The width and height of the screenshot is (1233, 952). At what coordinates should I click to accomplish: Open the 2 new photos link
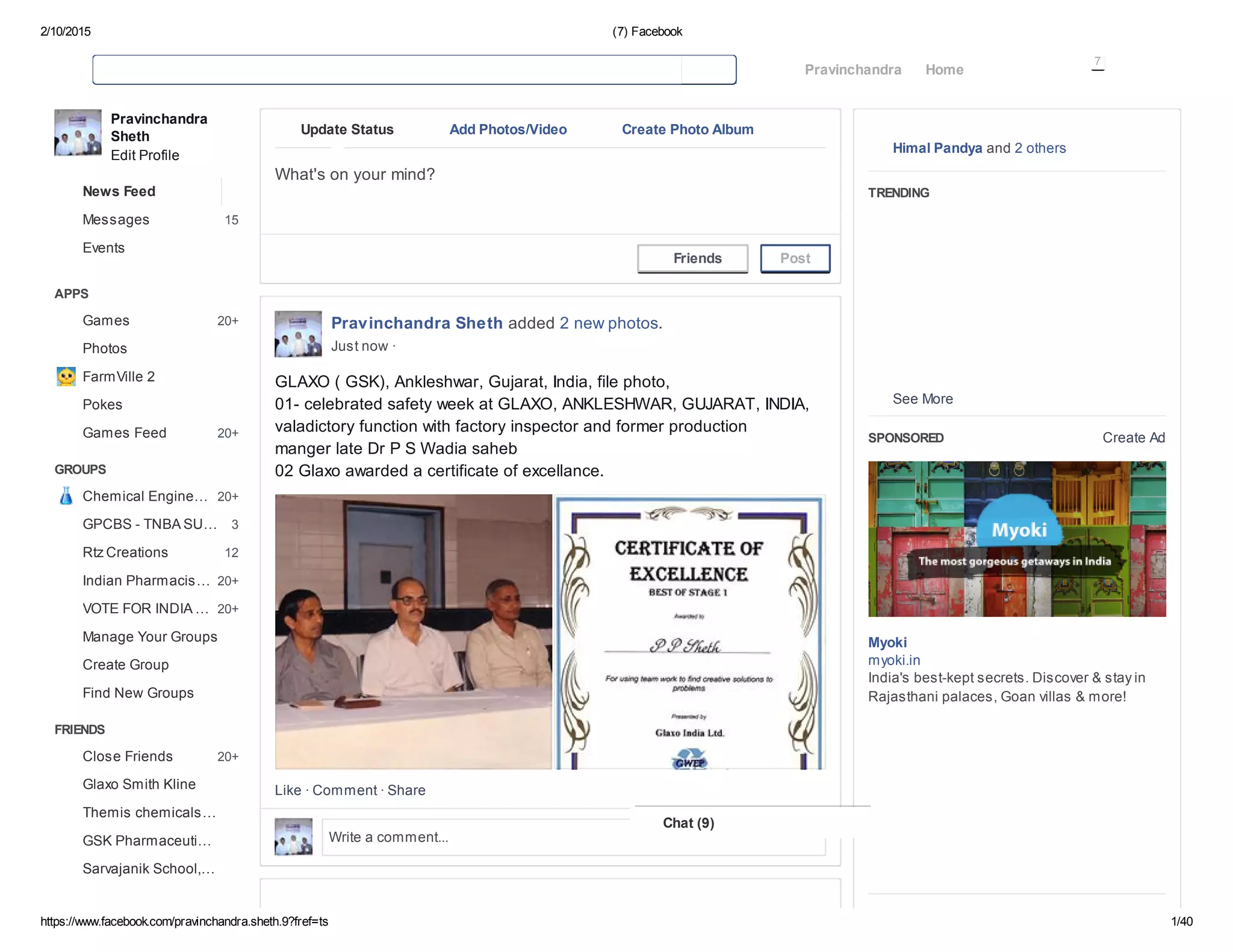(x=609, y=323)
